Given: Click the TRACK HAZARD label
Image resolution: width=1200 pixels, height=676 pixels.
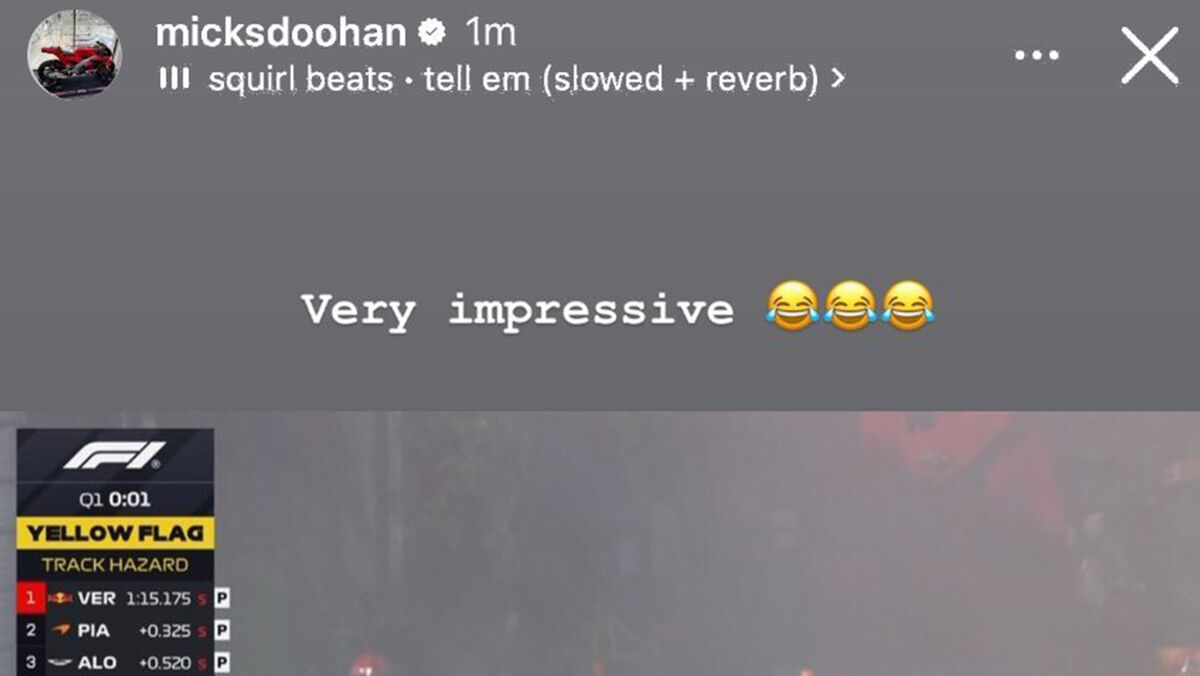Looking at the screenshot, I should point(115,565).
